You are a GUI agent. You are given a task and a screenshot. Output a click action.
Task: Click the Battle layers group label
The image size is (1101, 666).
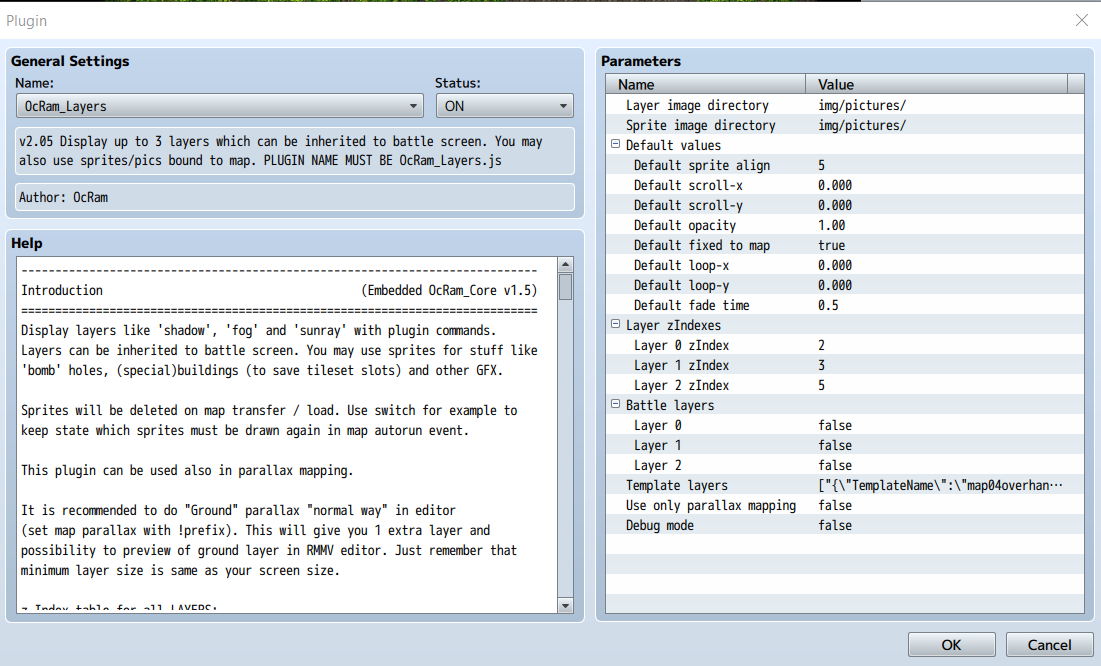pos(670,405)
